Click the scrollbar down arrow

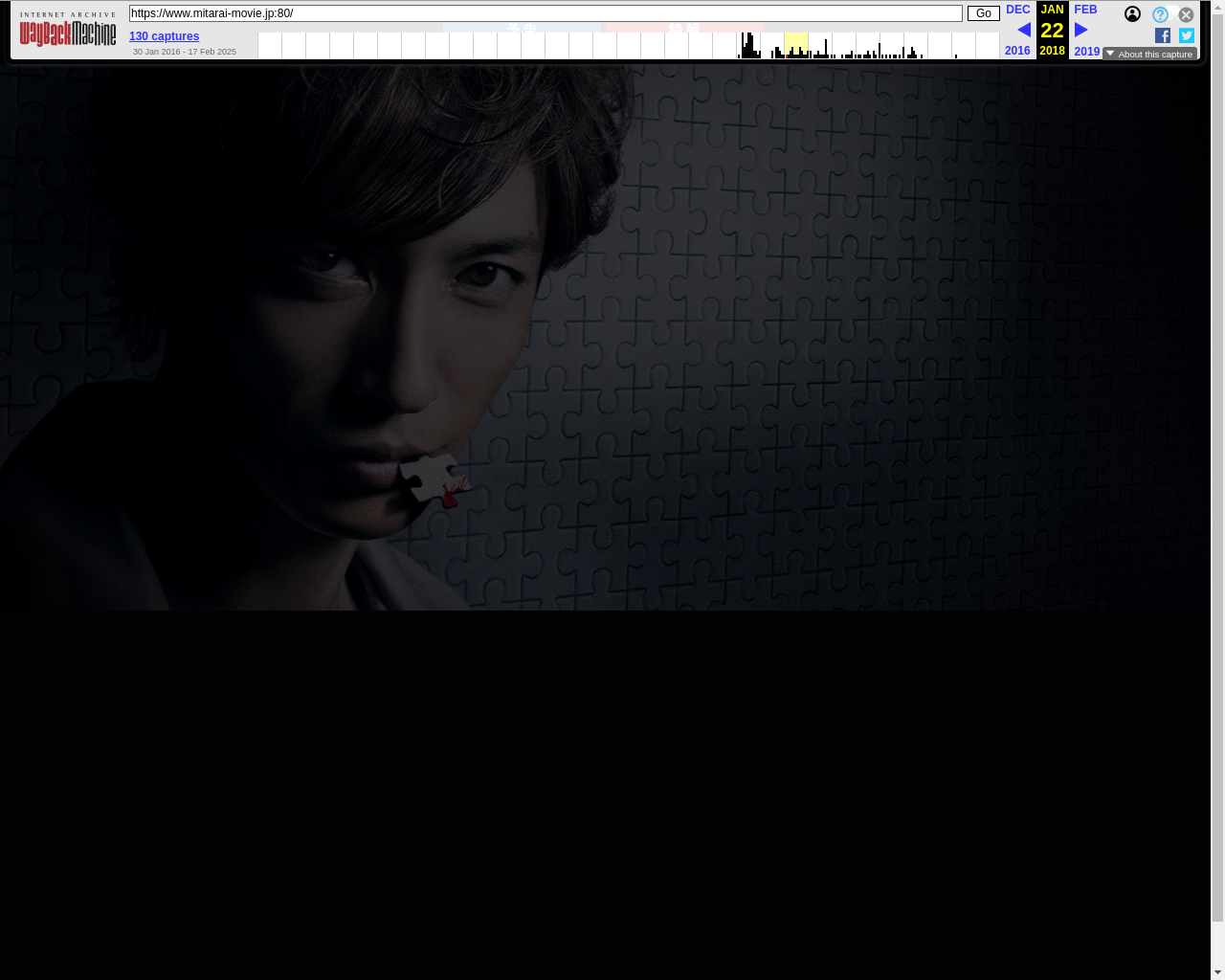click(x=1217, y=972)
